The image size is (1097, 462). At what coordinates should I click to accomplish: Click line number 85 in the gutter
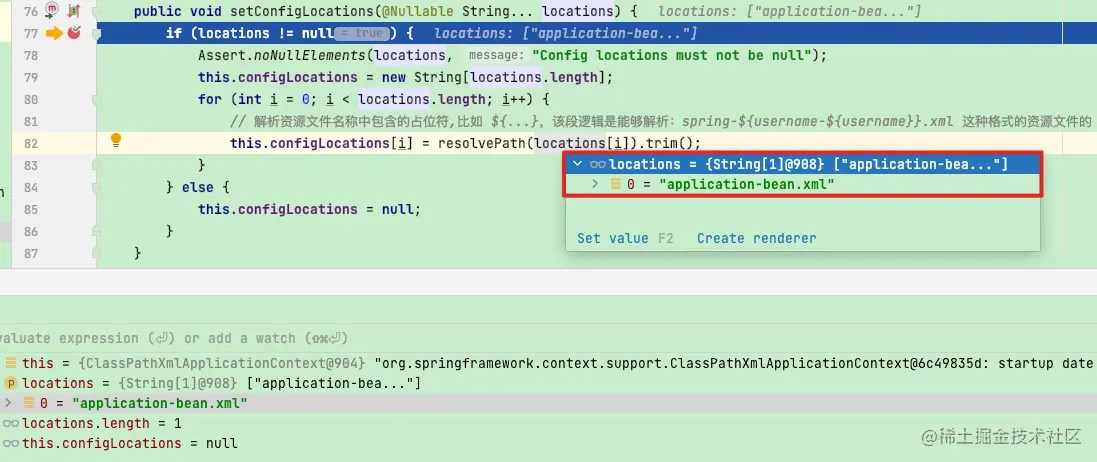point(30,209)
